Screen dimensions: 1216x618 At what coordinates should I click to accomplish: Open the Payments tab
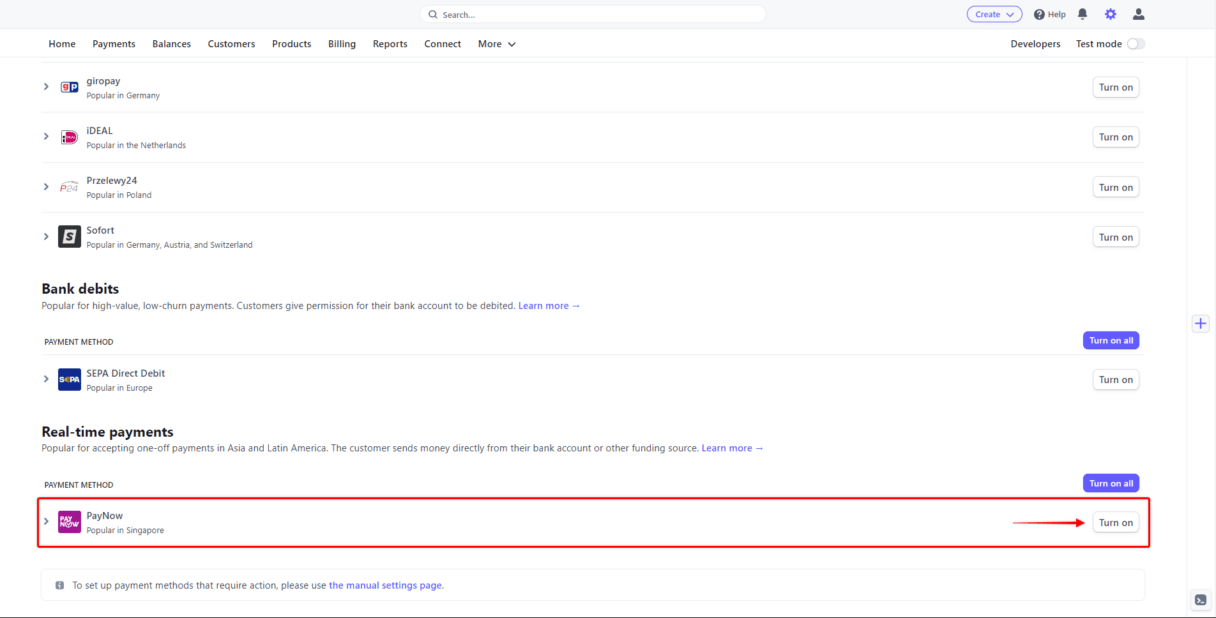114,44
